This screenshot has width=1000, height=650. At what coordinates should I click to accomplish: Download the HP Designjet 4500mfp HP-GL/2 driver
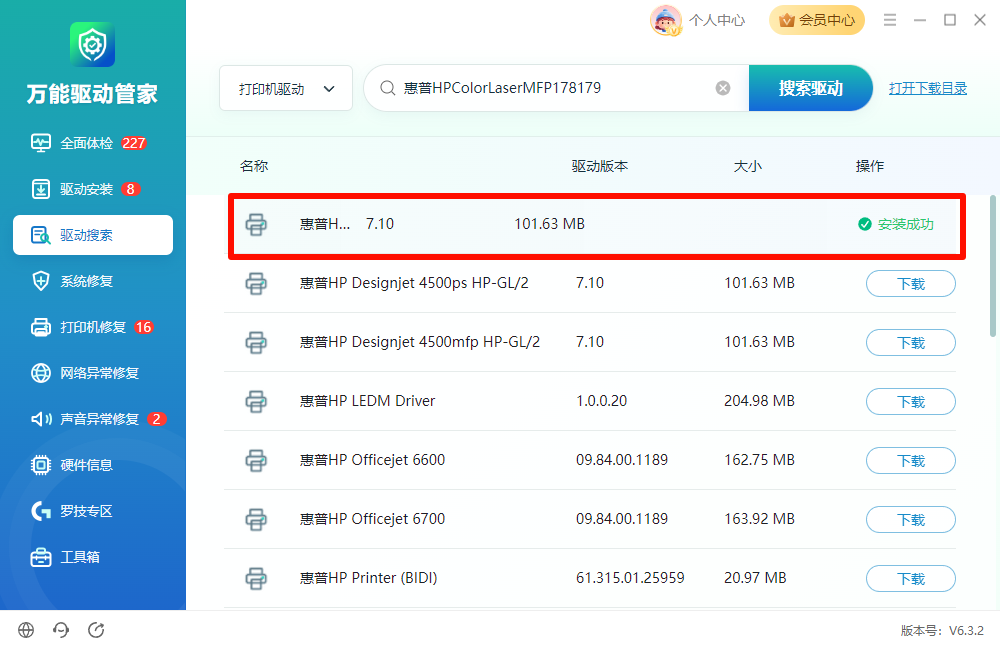911,343
